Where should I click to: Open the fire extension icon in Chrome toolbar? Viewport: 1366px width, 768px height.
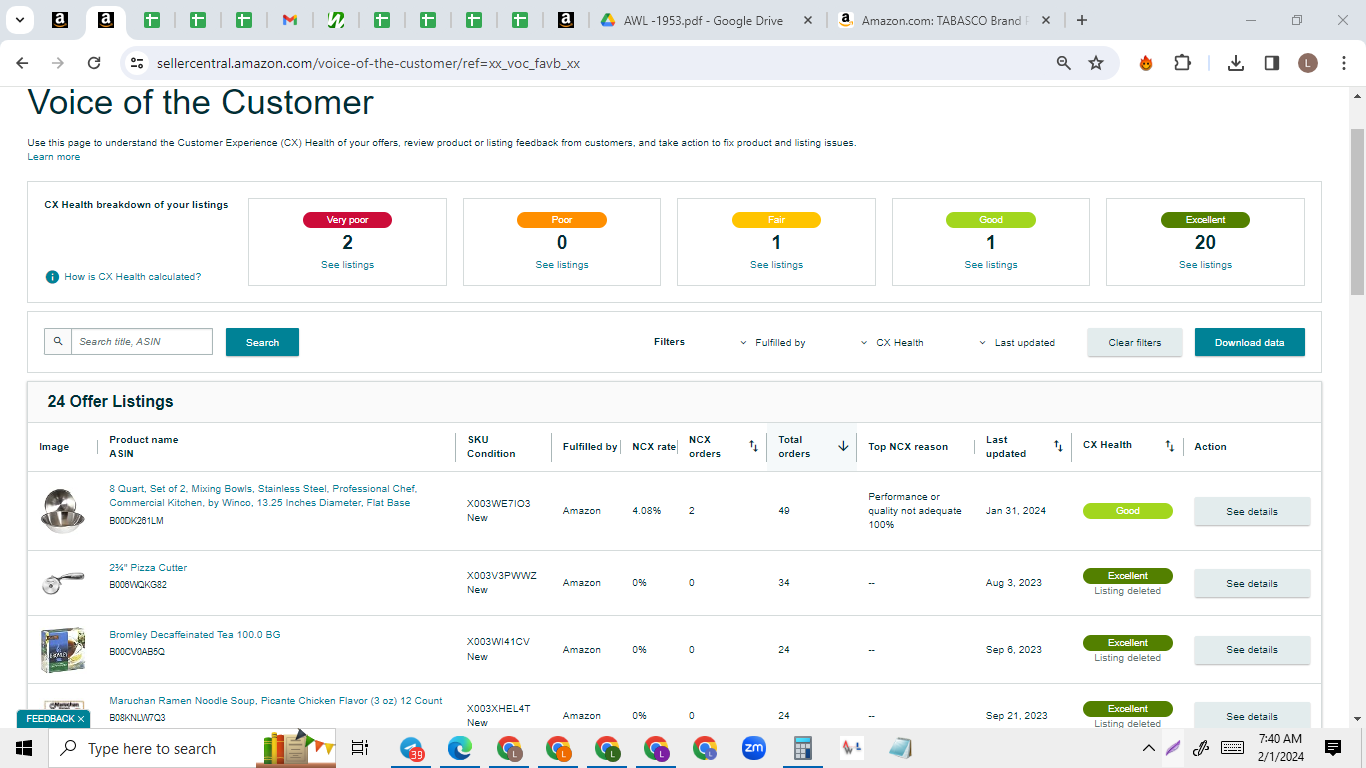pos(1146,63)
